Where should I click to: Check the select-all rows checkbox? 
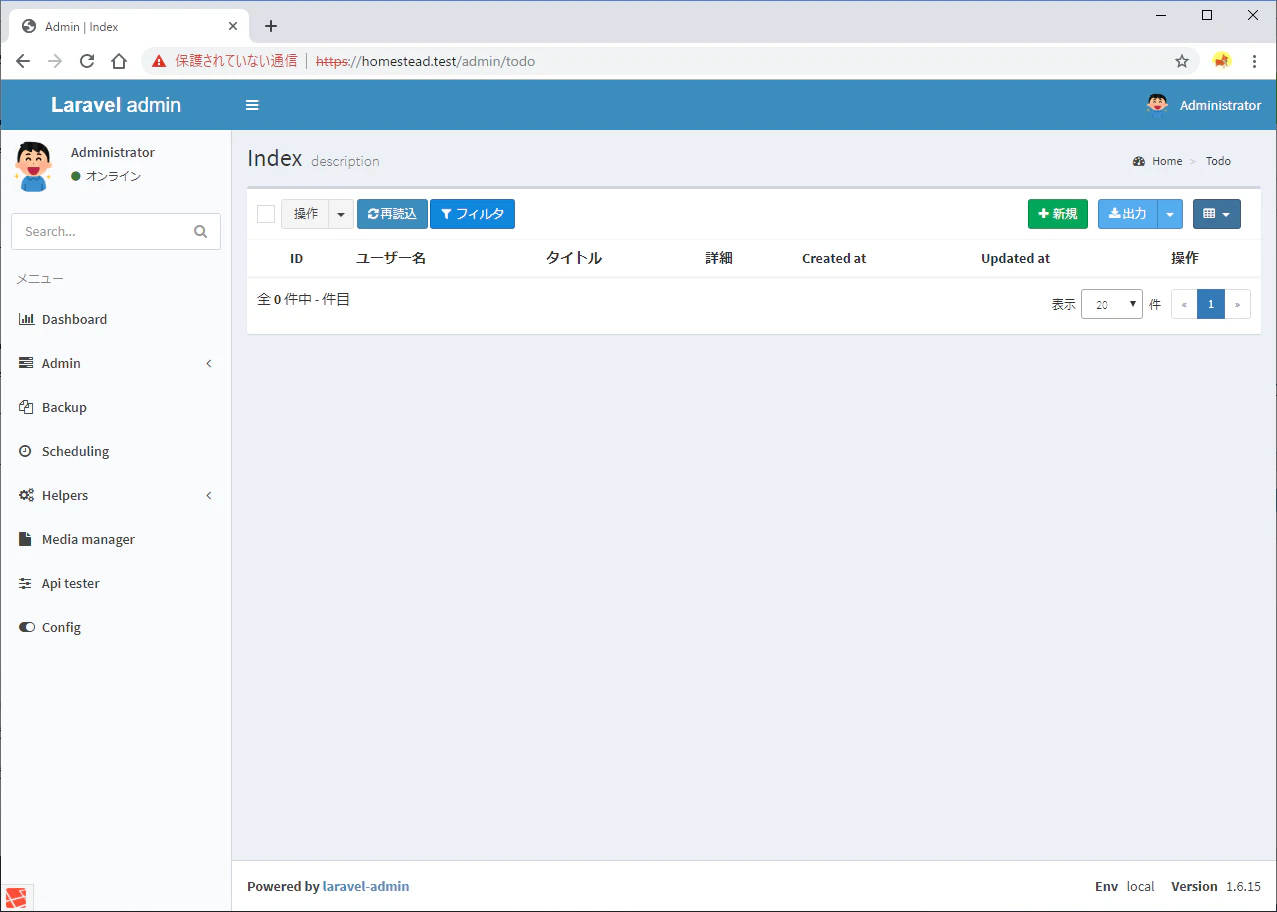[x=266, y=214]
